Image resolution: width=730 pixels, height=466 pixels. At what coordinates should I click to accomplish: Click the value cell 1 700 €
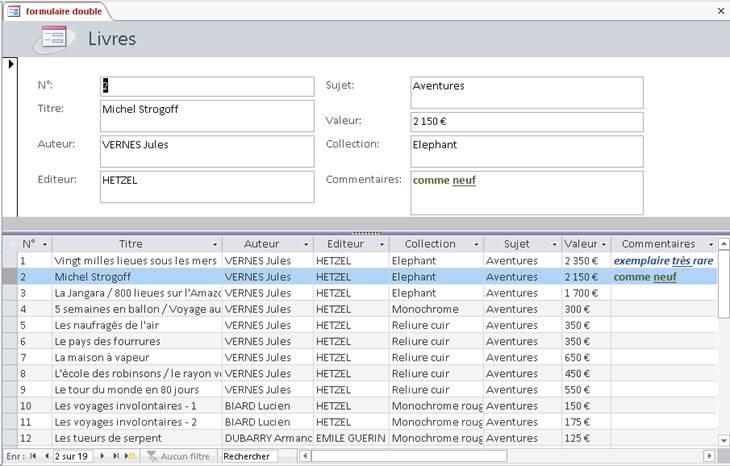click(586, 293)
